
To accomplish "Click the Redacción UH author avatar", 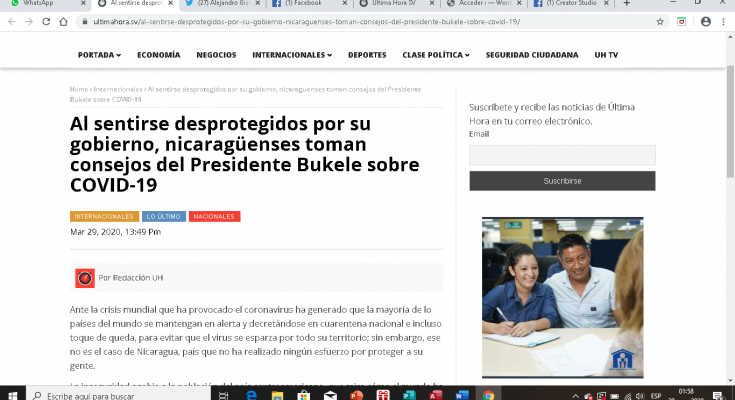I will pos(85,278).
